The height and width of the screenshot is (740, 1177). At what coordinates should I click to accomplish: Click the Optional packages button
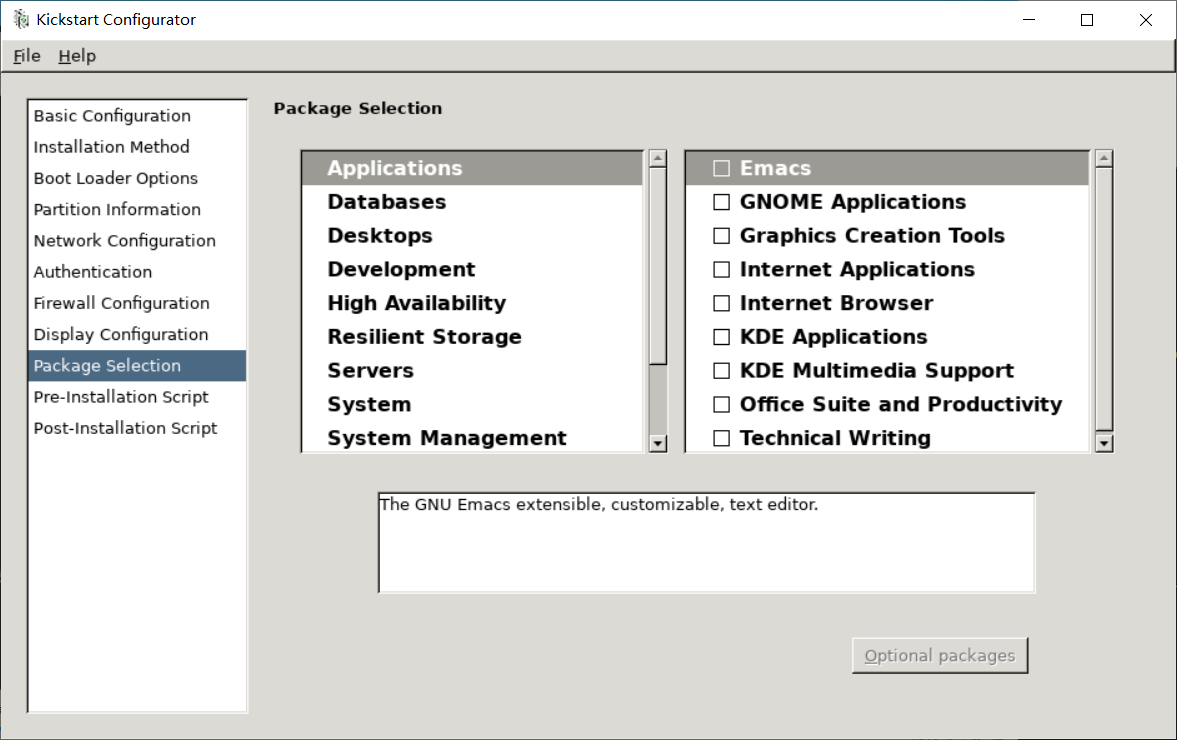pos(940,655)
